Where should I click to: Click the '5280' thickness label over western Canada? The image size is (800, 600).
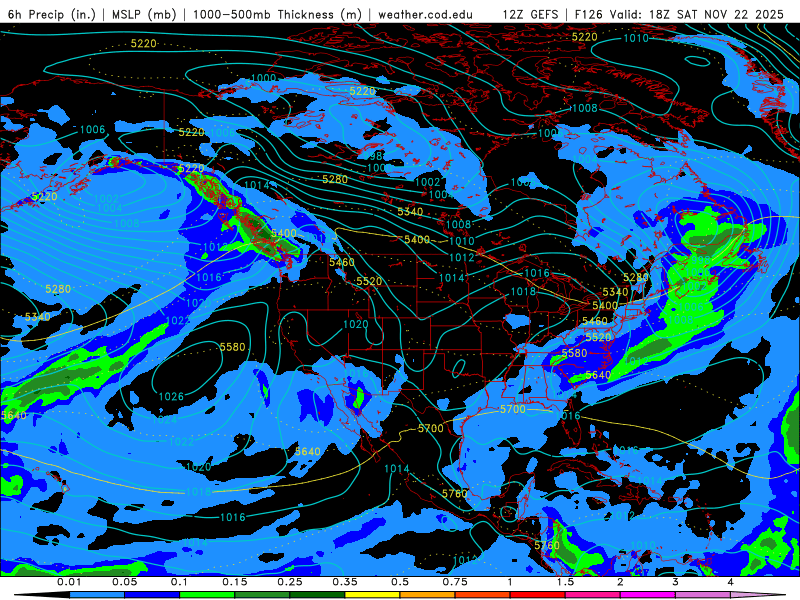(x=335, y=179)
